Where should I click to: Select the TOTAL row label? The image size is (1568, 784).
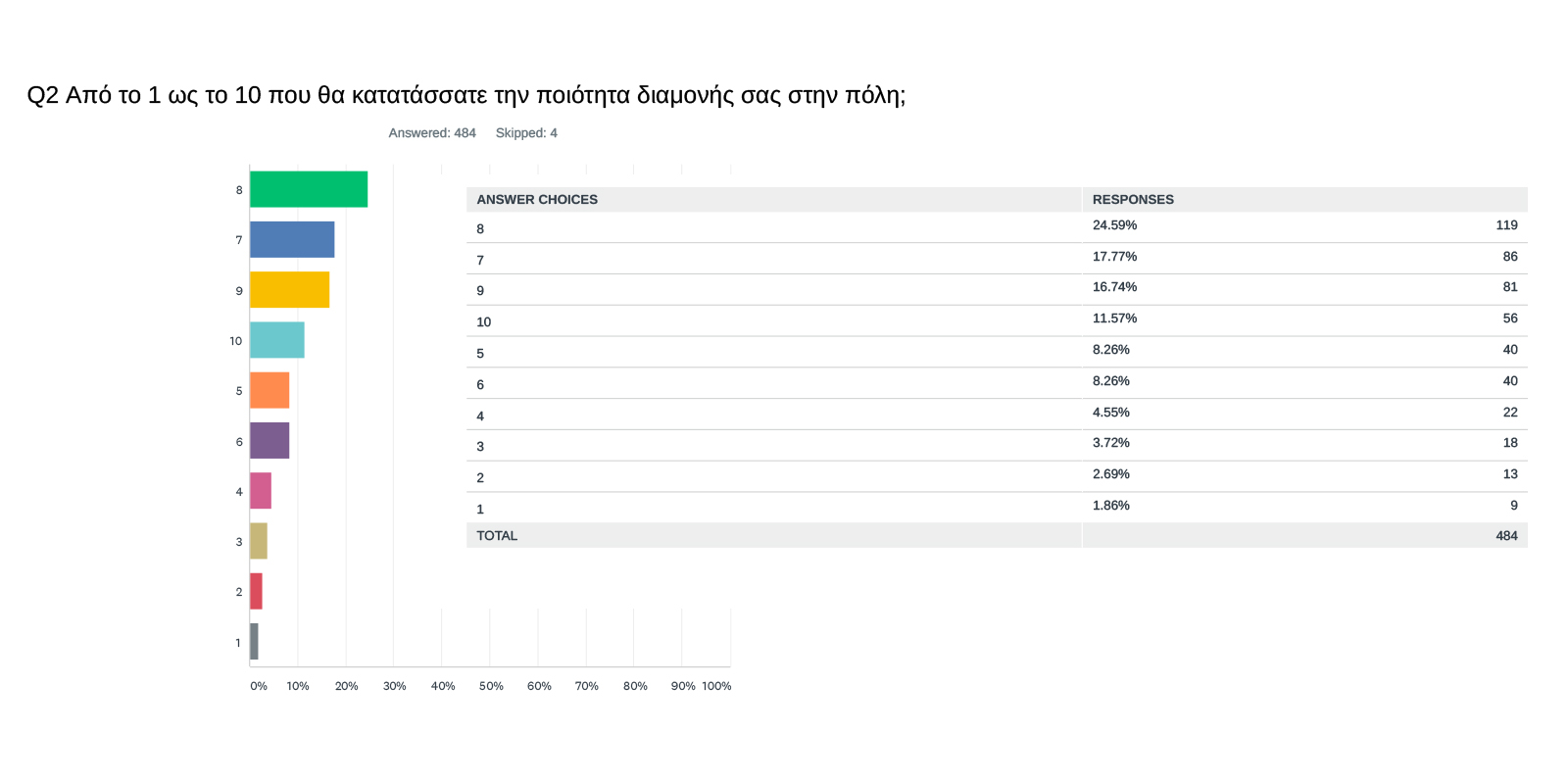pos(497,536)
